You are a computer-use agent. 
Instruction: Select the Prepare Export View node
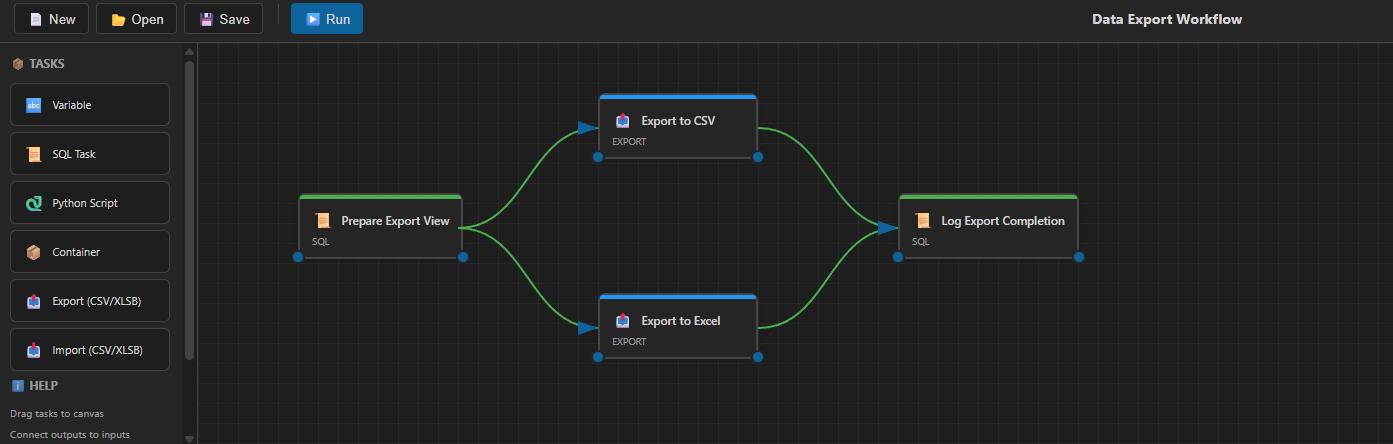(x=380, y=227)
